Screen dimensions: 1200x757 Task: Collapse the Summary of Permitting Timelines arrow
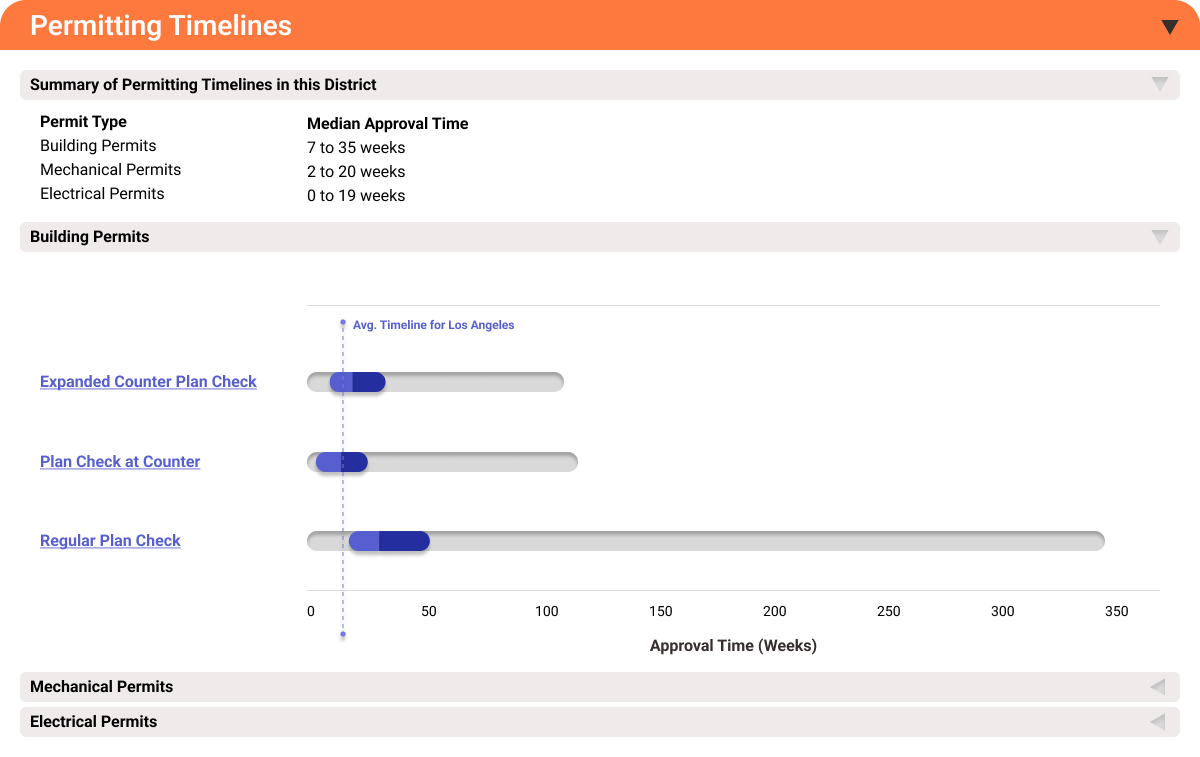pos(1160,84)
